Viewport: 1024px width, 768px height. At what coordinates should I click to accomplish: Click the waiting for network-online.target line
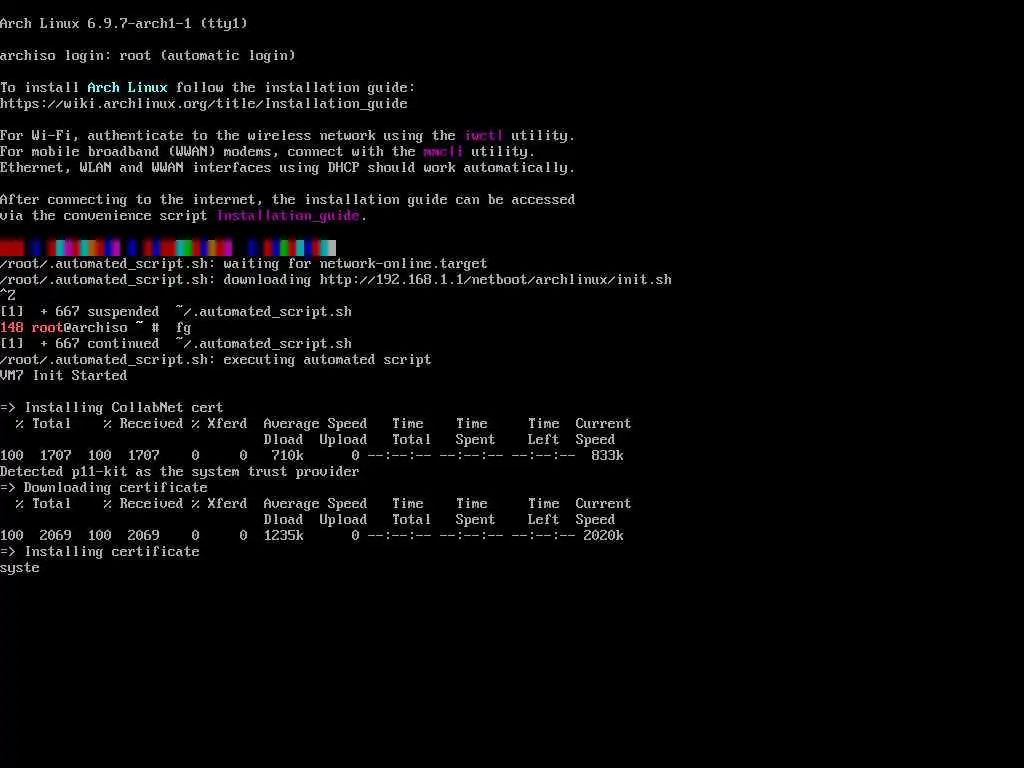(244, 264)
